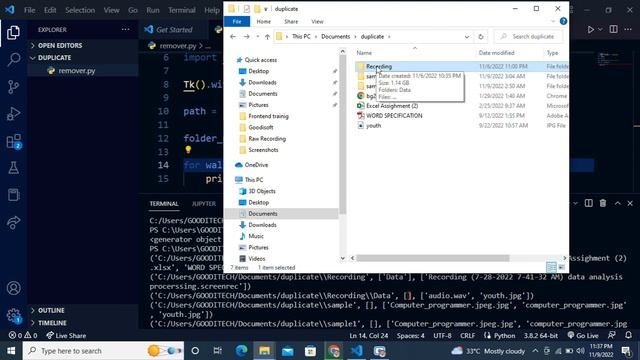The width and height of the screenshot is (640, 360).
Task: Click Go Live in status bar
Action: [x=583, y=336]
